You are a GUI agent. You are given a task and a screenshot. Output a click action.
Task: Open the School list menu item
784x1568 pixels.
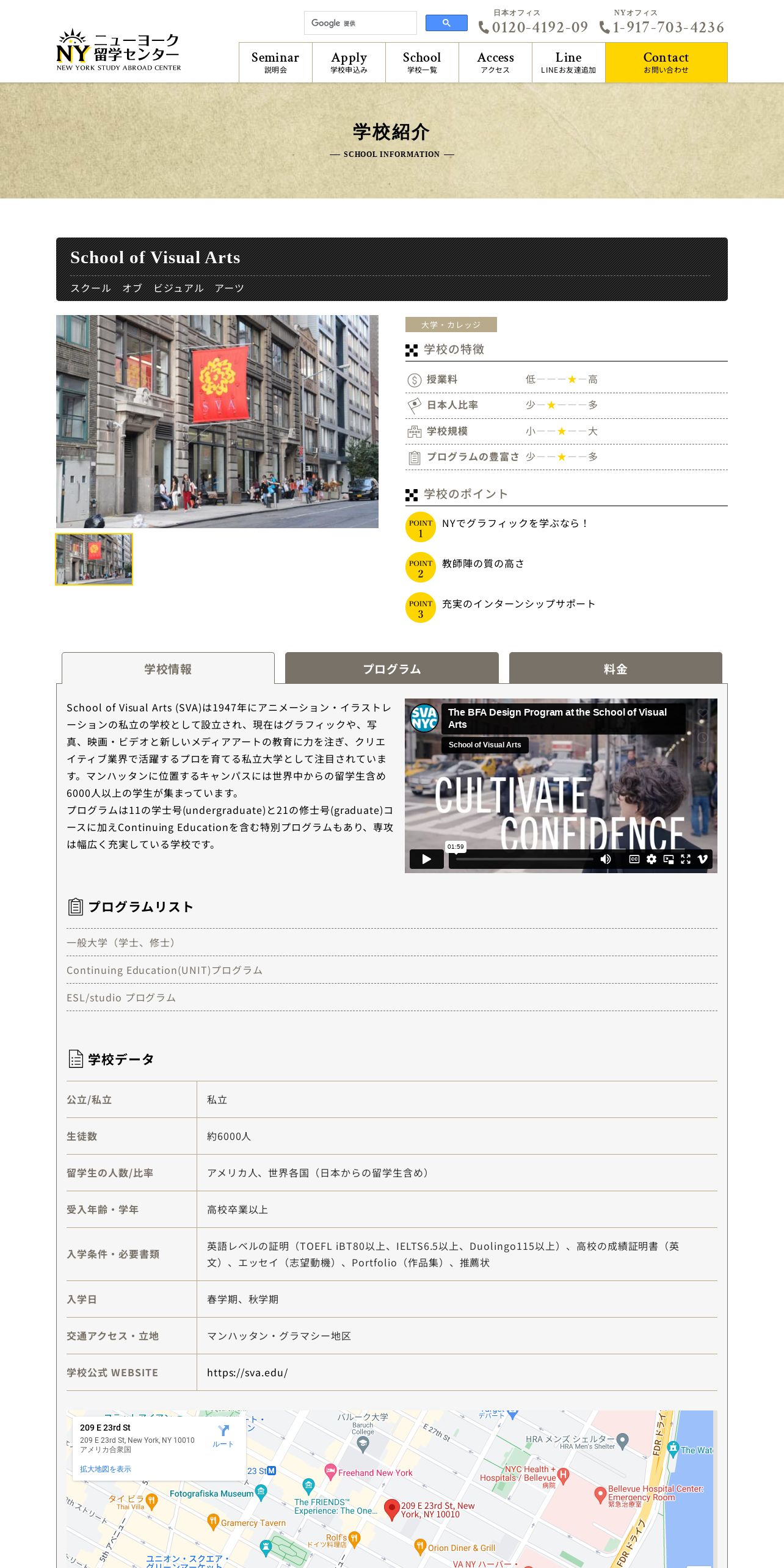(422, 62)
